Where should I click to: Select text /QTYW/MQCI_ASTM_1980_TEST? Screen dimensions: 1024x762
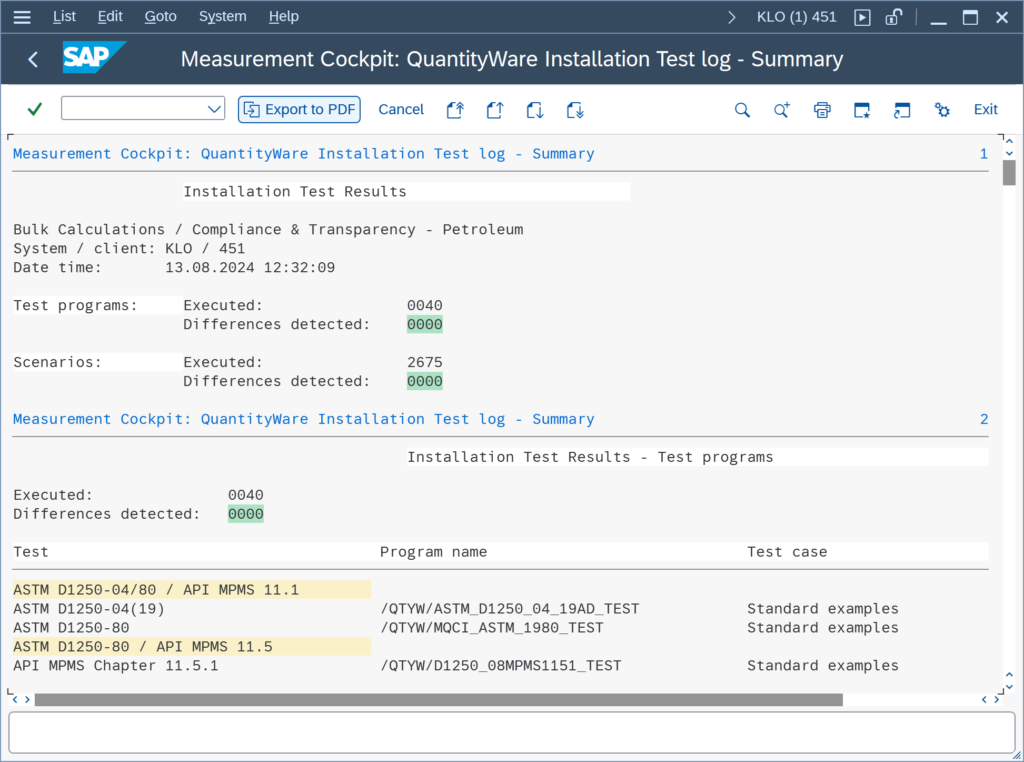(492, 628)
